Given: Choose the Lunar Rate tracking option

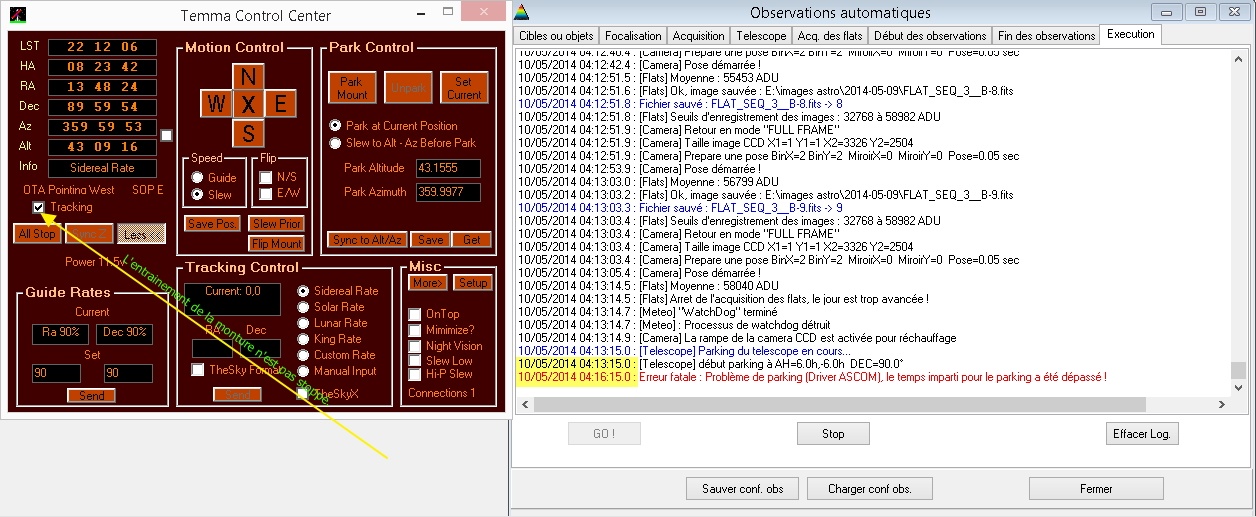Looking at the screenshot, I should (x=304, y=323).
